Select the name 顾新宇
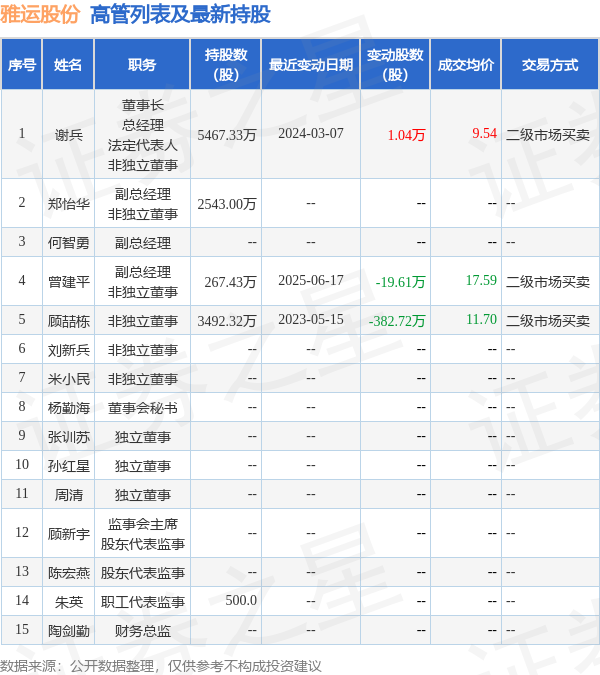The height and width of the screenshot is (675, 600). (x=68, y=534)
